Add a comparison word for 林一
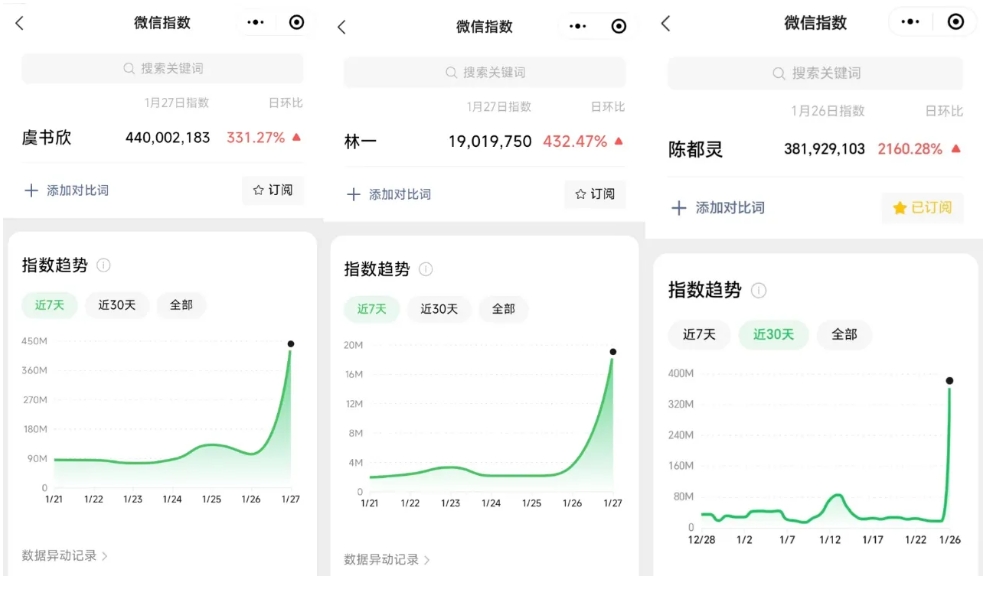The height and width of the screenshot is (590, 991). 389,194
